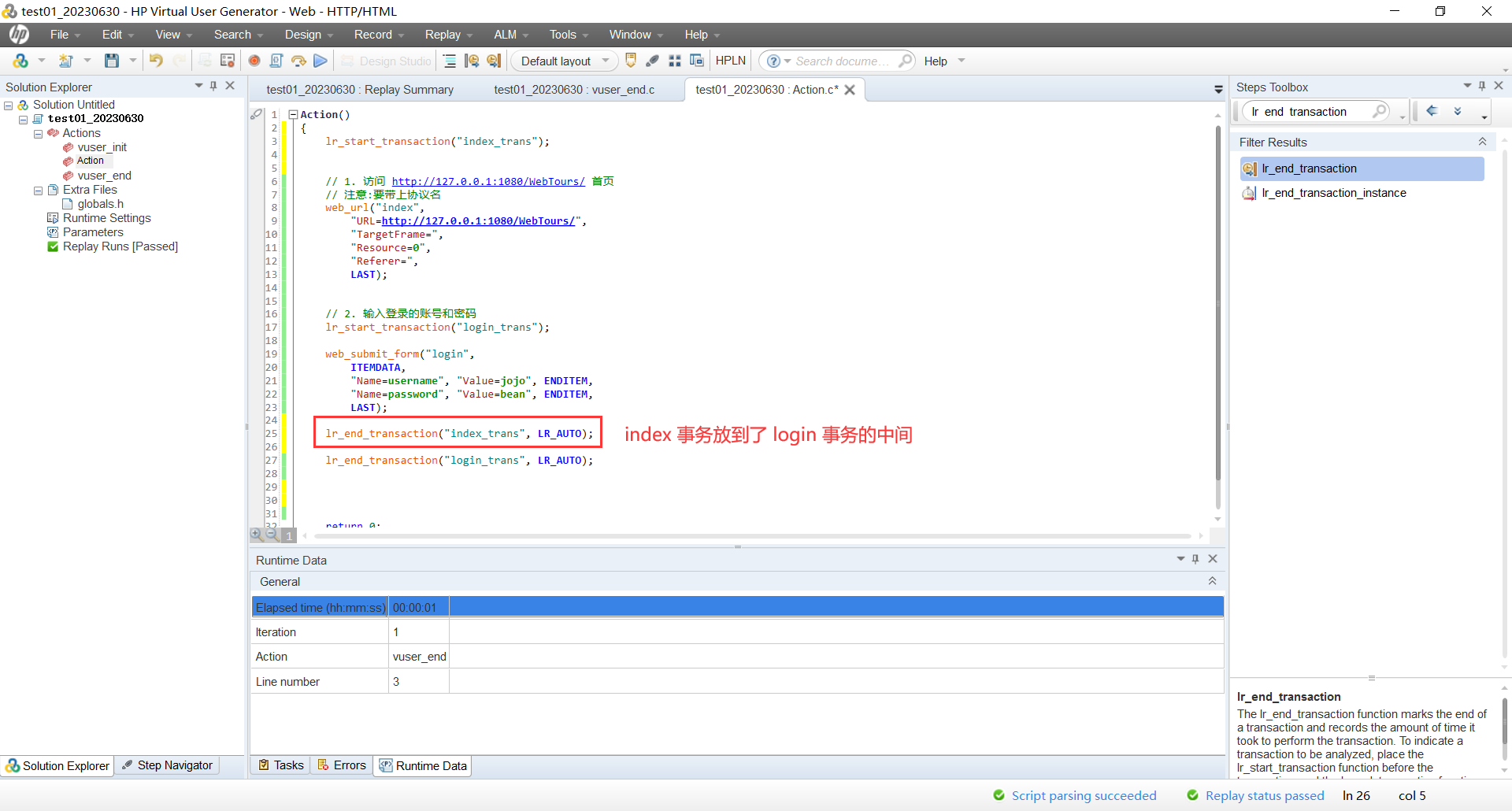Viewport: 1512px width, 811px height.
Task: Click the code editor horizontal scrollbar
Action: click(752, 535)
